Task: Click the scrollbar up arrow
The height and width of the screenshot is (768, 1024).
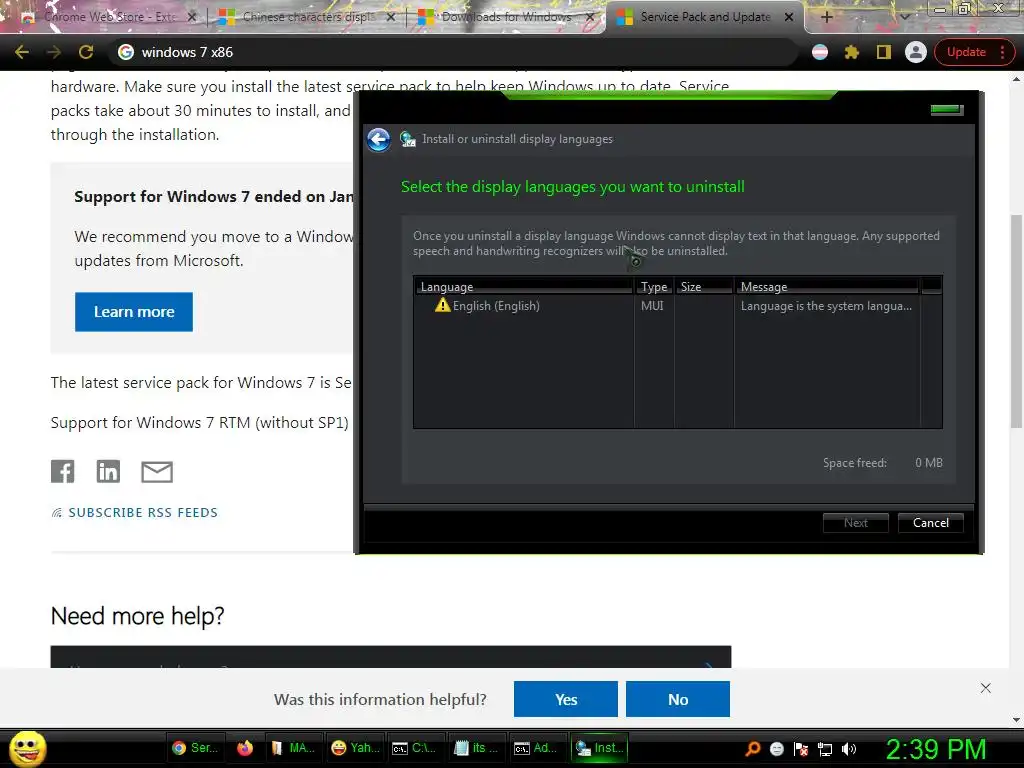Action: pos(1016,78)
